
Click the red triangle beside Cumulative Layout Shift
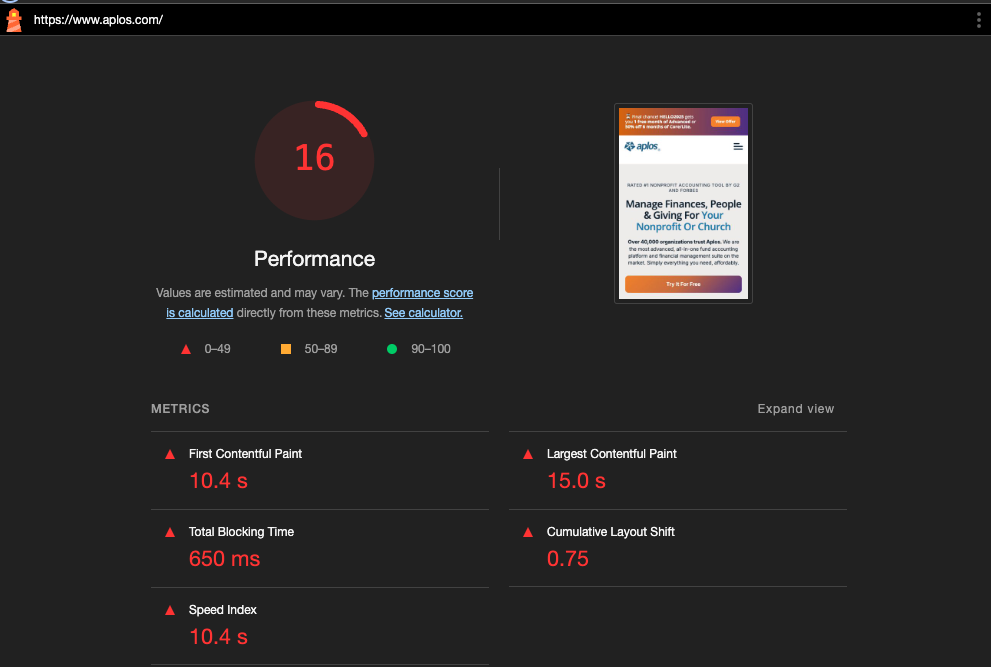pos(528,532)
